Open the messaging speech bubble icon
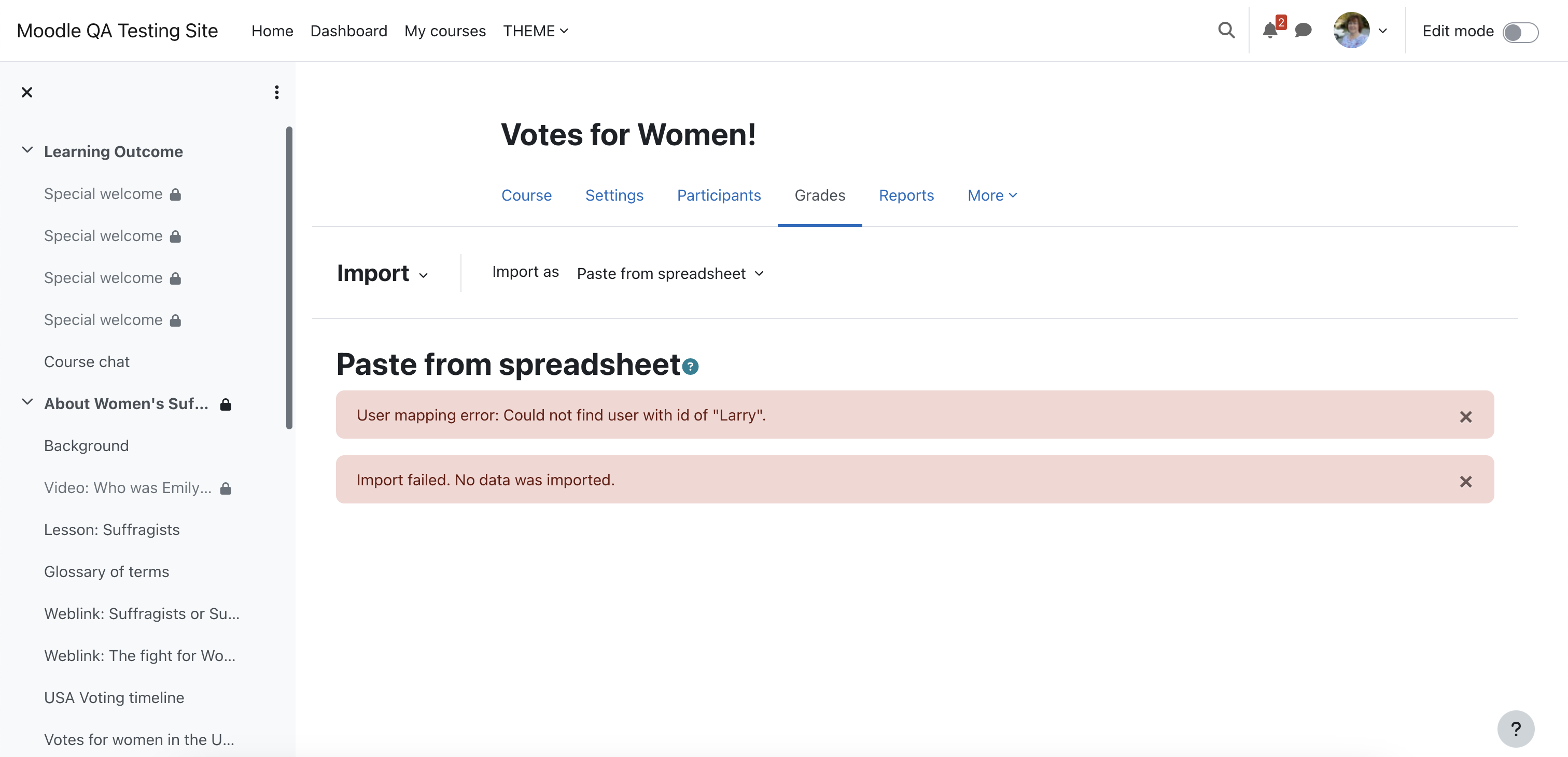The height and width of the screenshot is (757, 1568). [x=1303, y=31]
